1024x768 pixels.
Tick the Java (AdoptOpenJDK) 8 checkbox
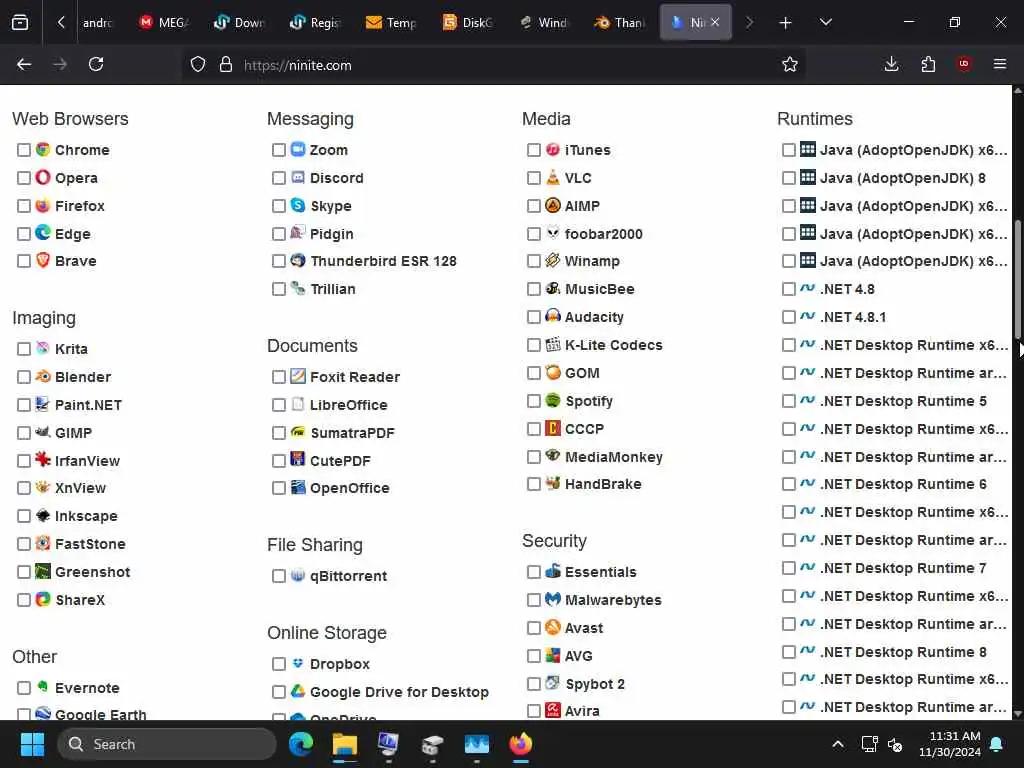click(789, 178)
